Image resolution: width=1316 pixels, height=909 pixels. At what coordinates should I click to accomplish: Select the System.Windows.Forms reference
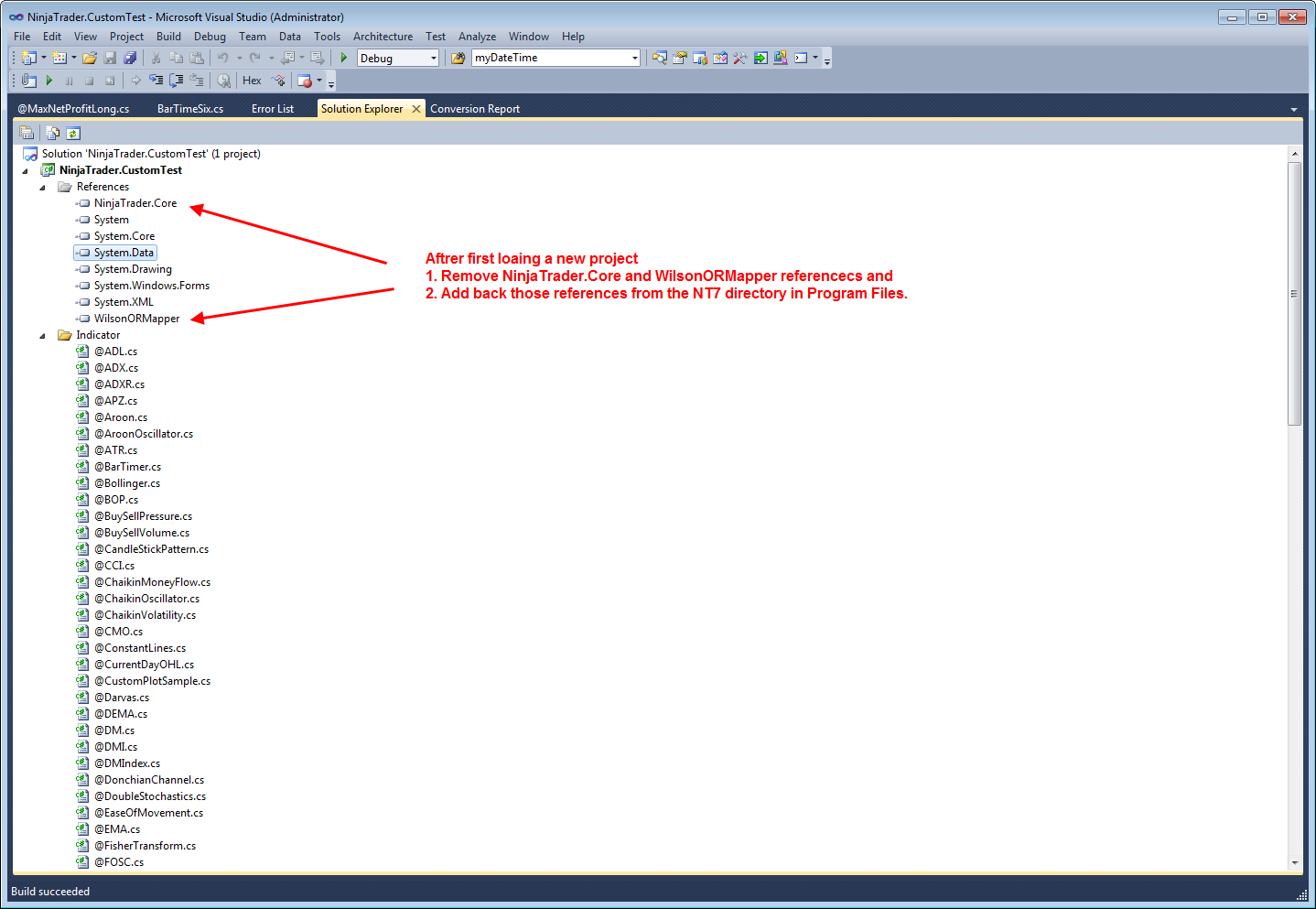pyautogui.click(x=152, y=286)
